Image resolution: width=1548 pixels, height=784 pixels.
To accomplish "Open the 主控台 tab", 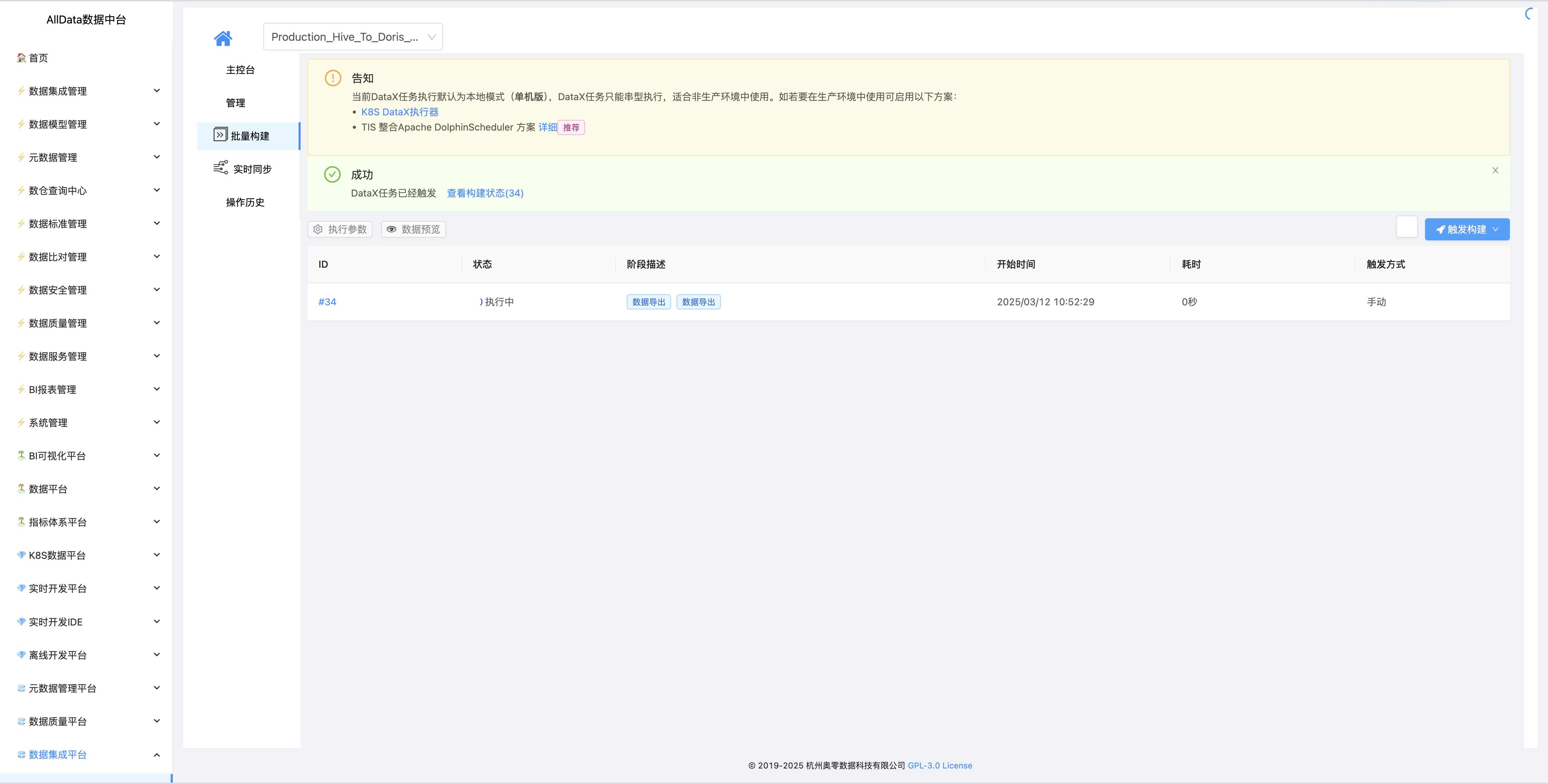I will pos(240,70).
